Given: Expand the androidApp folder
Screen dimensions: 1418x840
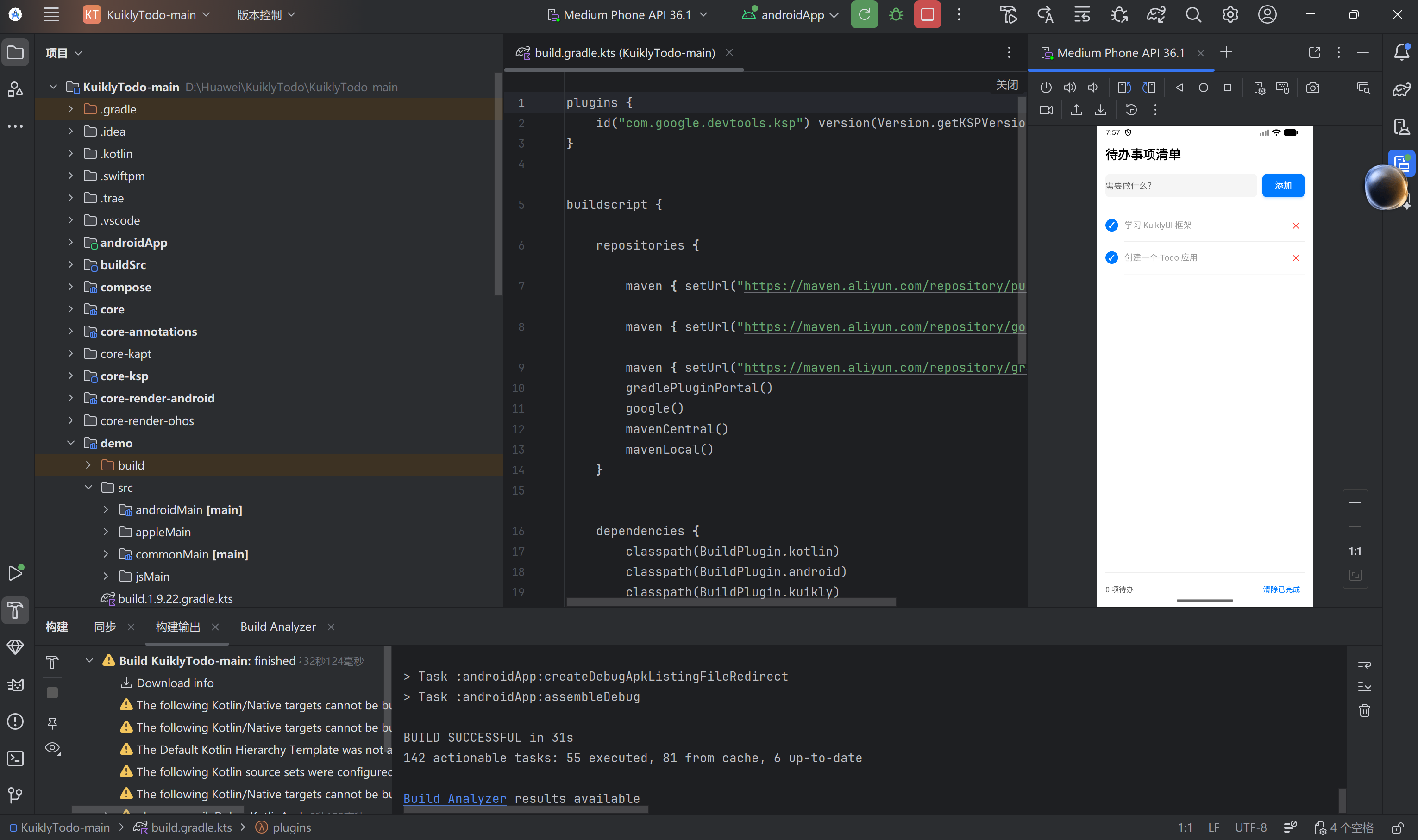Looking at the screenshot, I should pyautogui.click(x=70, y=242).
